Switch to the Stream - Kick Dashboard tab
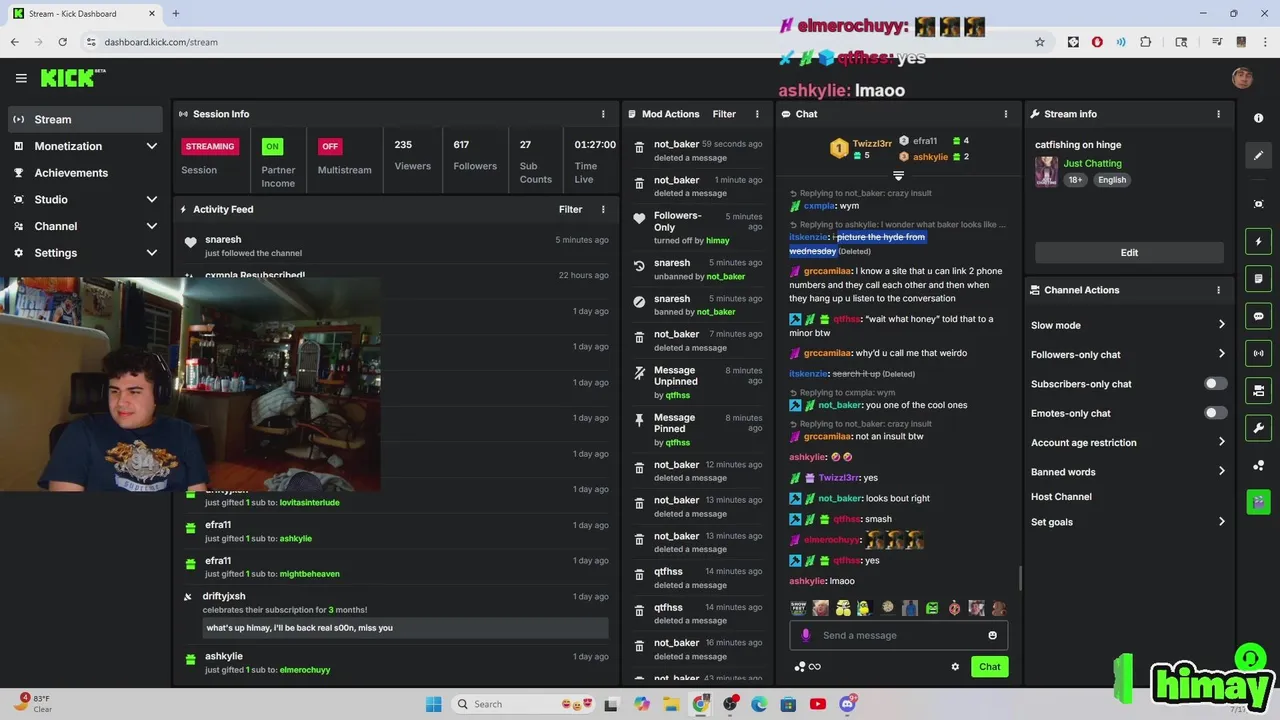The height and width of the screenshot is (720, 1280). pyautogui.click(x=84, y=14)
